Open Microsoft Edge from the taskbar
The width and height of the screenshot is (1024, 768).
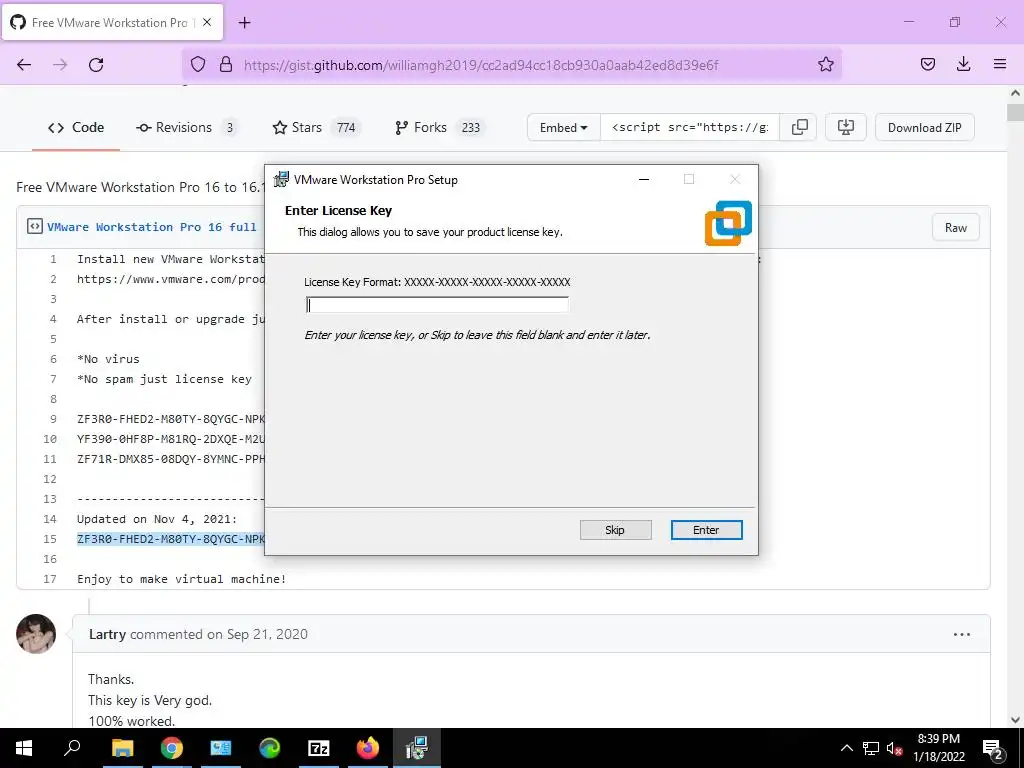tap(270, 748)
